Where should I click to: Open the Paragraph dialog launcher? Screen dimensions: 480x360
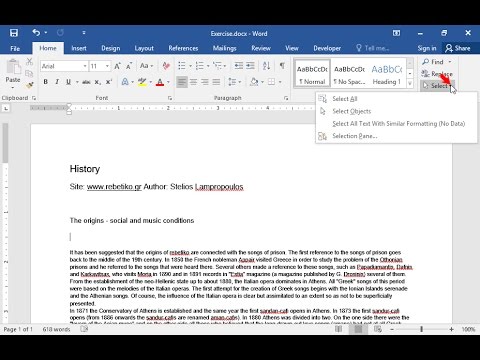(x=286, y=98)
